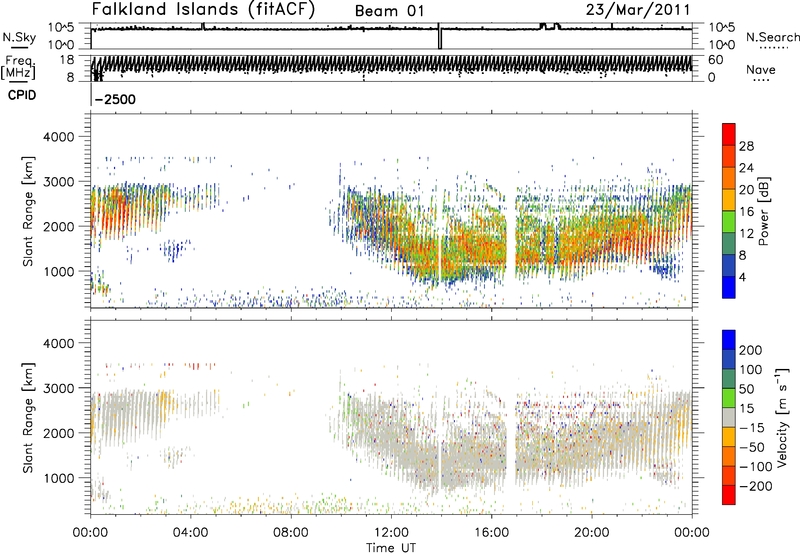This screenshot has width=800, height=554.
Task: Click the "Time UT" axis title
Action: click(x=391, y=547)
